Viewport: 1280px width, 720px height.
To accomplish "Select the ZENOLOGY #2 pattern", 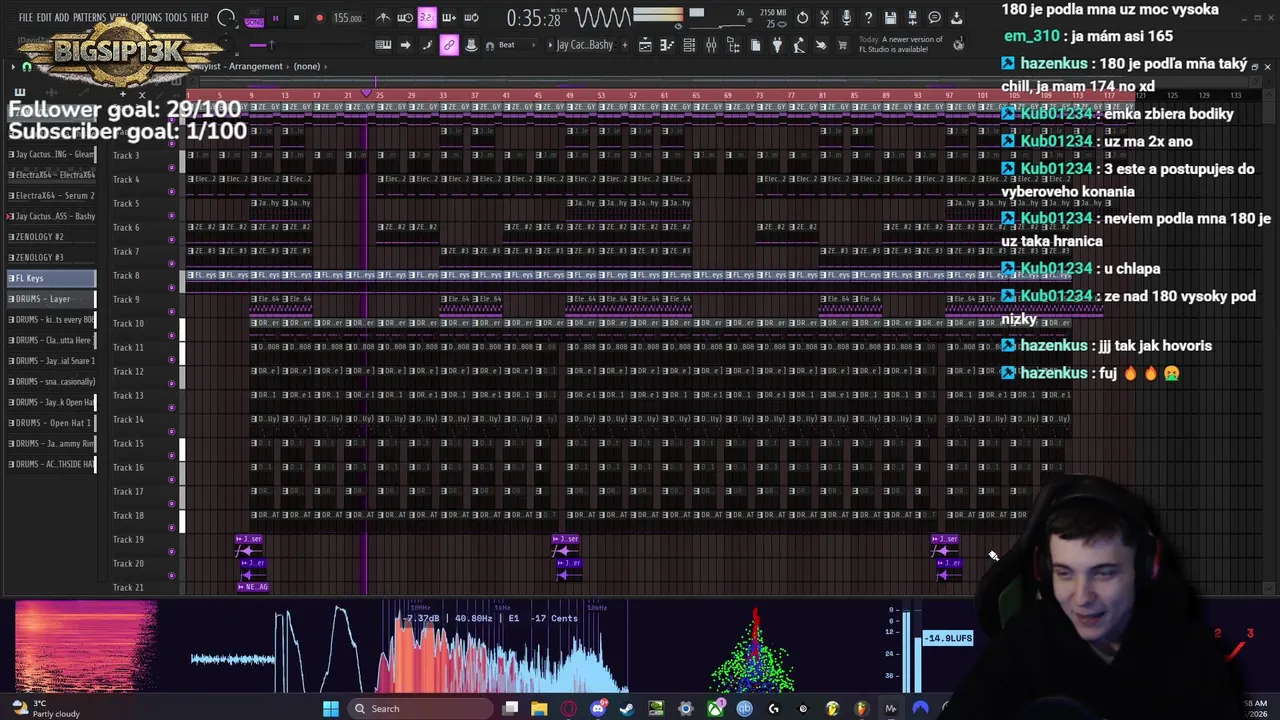I will pyautogui.click(x=52, y=237).
